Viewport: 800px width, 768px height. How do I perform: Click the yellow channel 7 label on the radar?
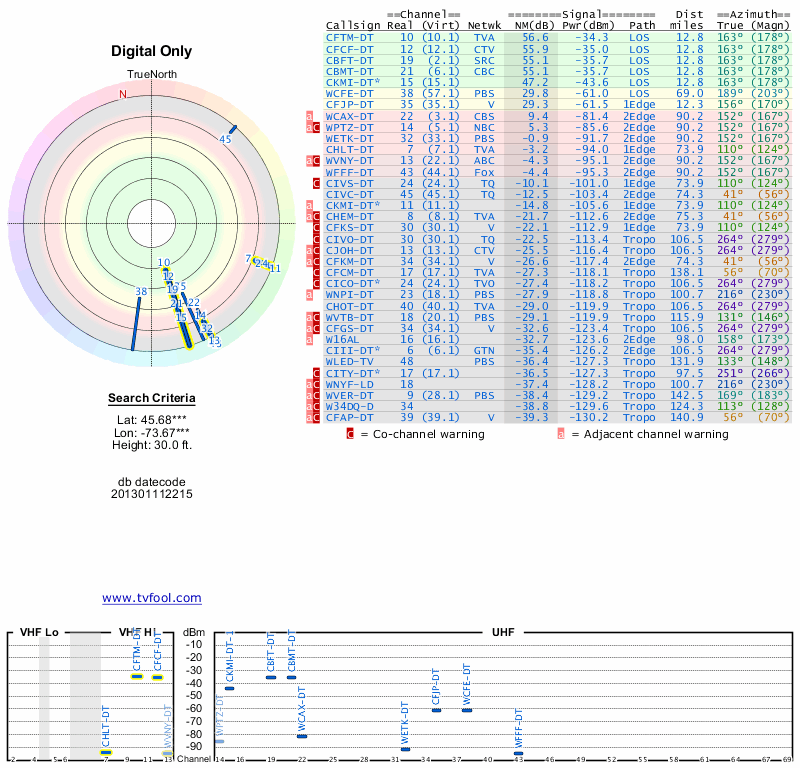248,259
